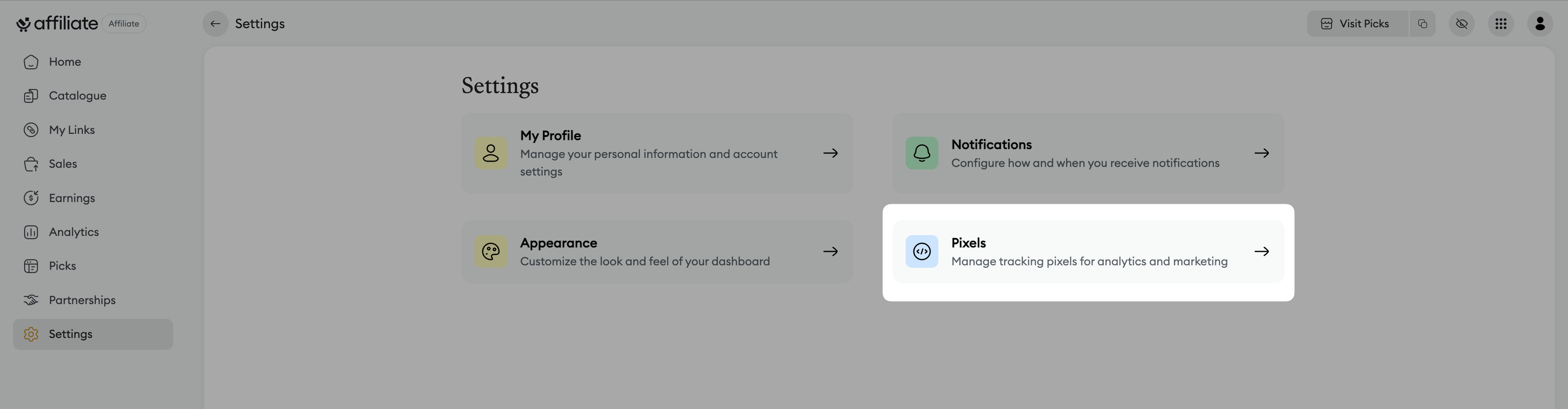Image resolution: width=1568 pixels, height=409 pixels.
Task: Click the affiliate logo
Action: pos(57,24)
